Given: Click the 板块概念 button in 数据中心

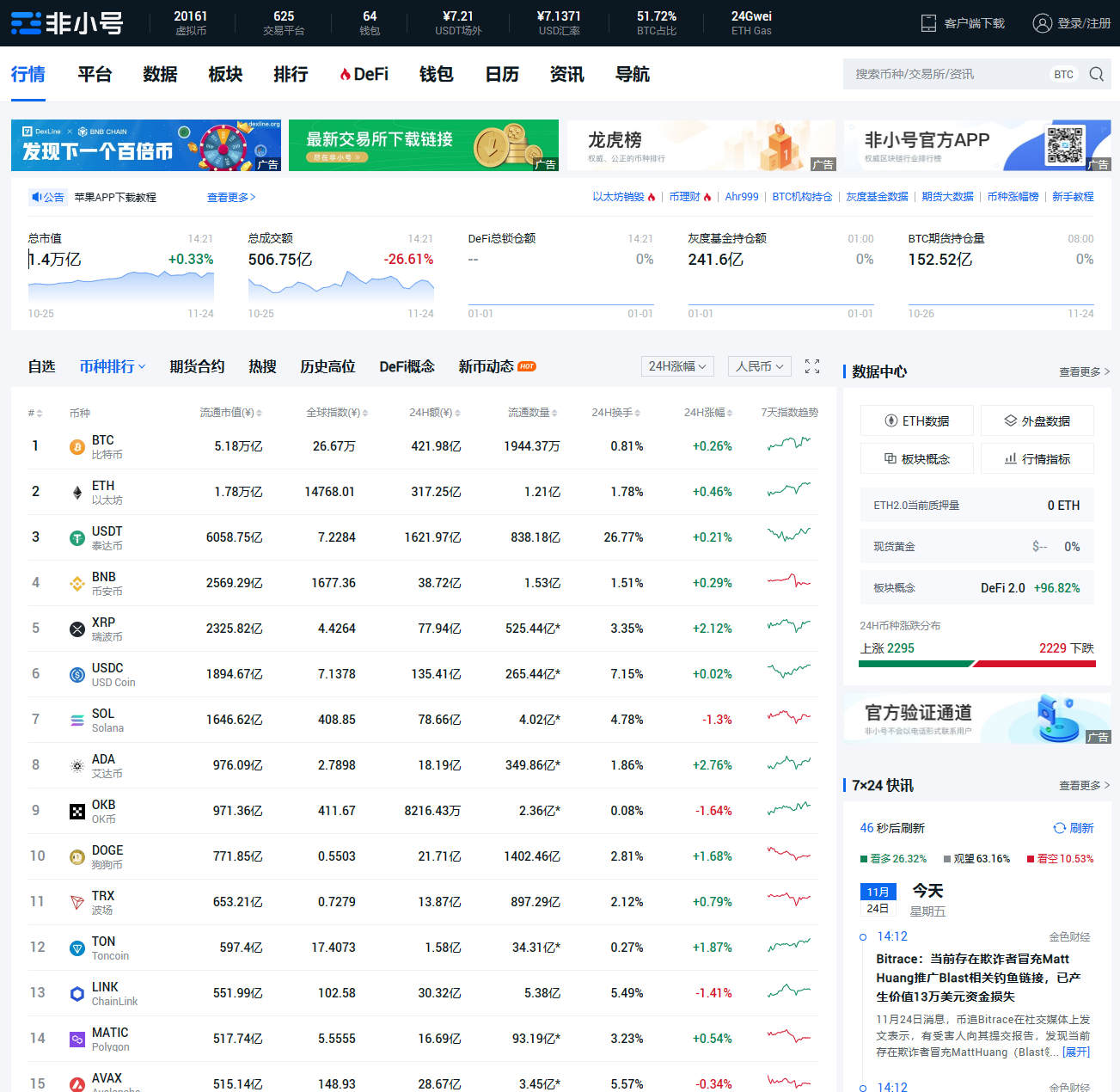Looking at the screenshot, I should click(917, 458).
